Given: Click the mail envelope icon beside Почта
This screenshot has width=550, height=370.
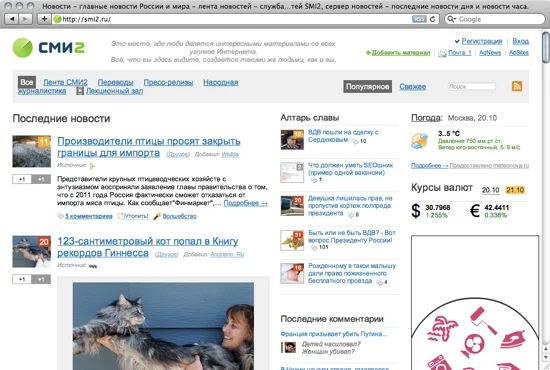Looking at the screenshot, I should 442,53.
